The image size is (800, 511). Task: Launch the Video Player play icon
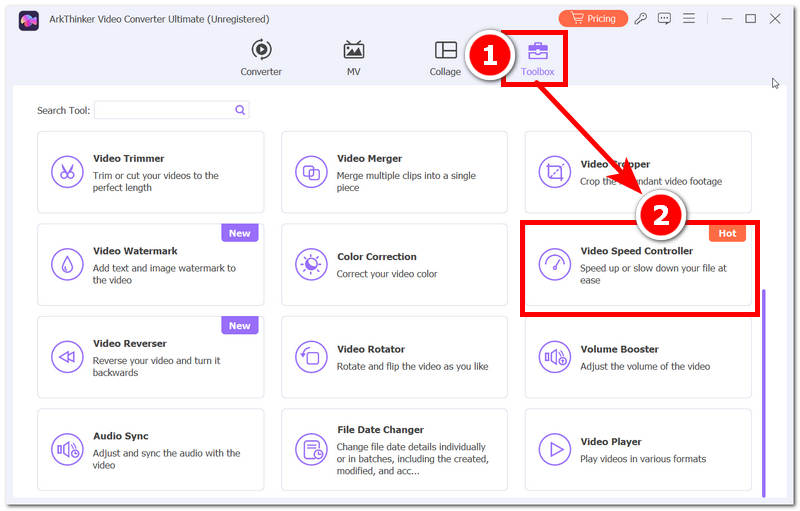click(x=555, y=449)
